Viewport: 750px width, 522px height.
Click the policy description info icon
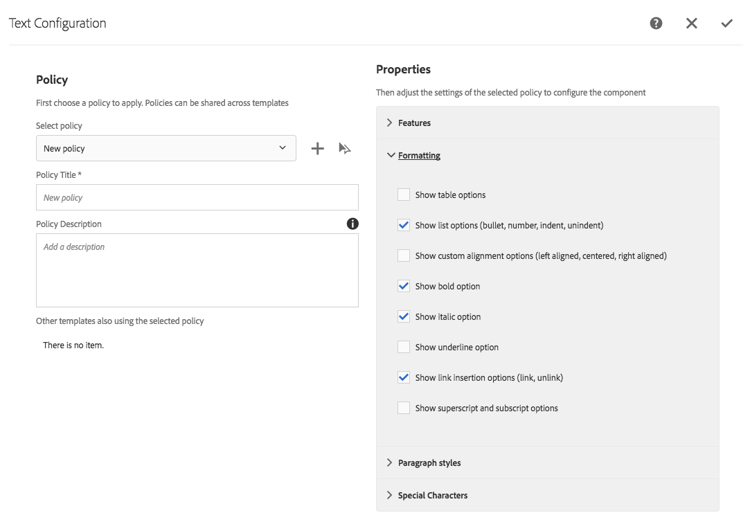click(x=352, y=224)
